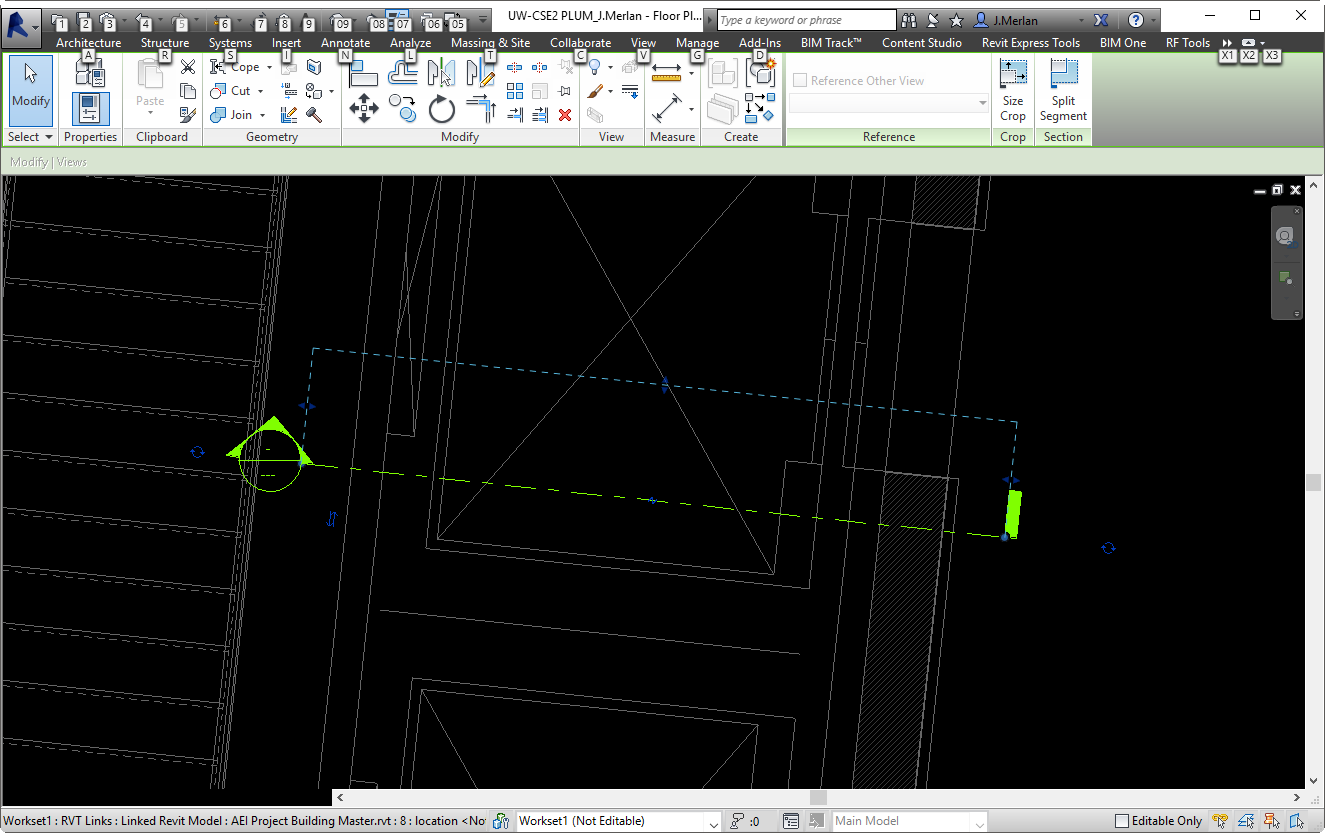The image size is (1325, 833).
Task: Click the Size Crop button
Action: pos(1013,89)
